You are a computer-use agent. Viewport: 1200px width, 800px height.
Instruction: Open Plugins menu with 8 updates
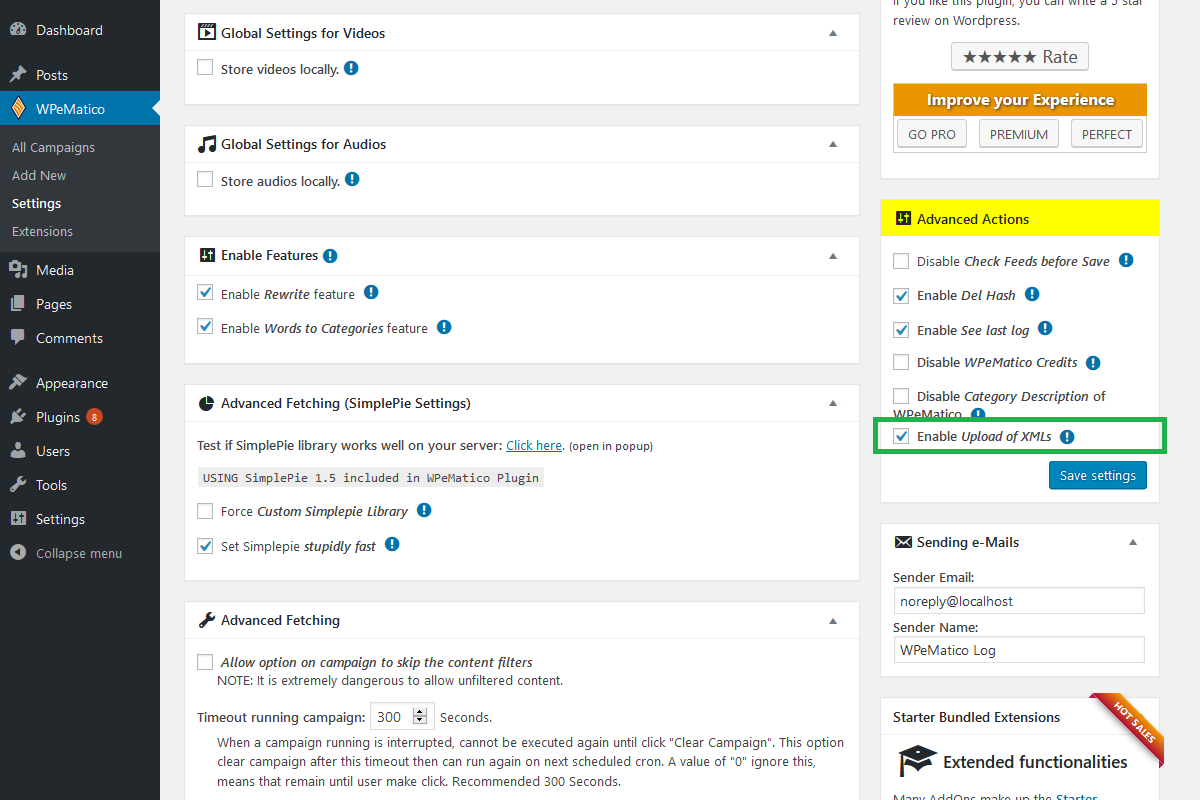click(x=80, y=417)
